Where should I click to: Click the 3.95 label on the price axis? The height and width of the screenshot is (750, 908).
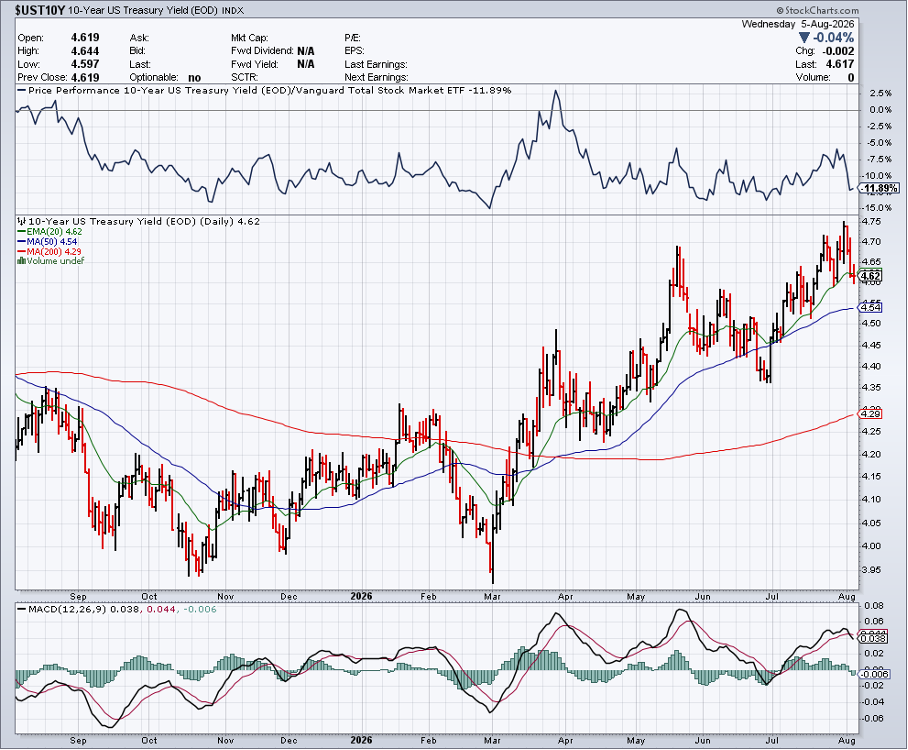coord(871,570)
